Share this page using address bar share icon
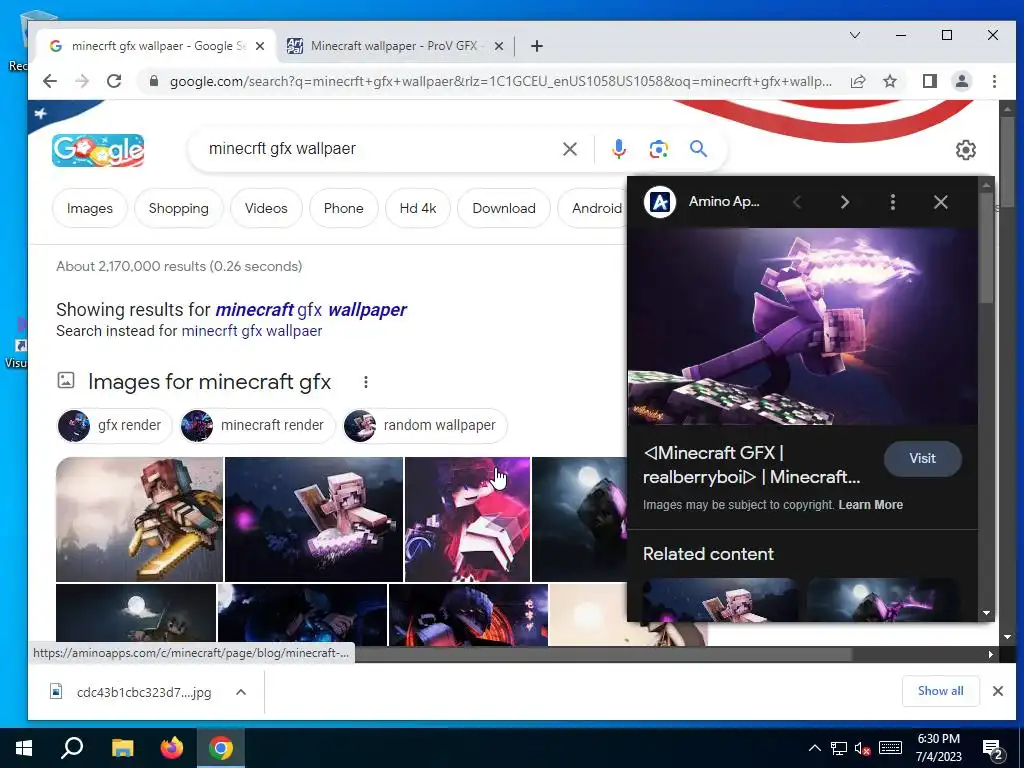Image resolution: width=1024 pixels, height=768 pixels. pyautogui.click(x=857, y=81)
